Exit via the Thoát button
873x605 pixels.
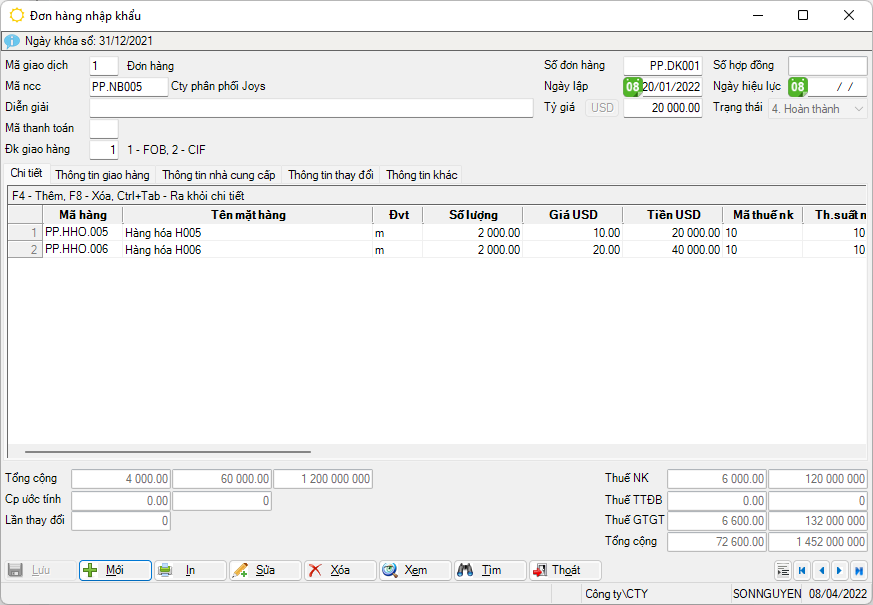[x=565, y=570]
